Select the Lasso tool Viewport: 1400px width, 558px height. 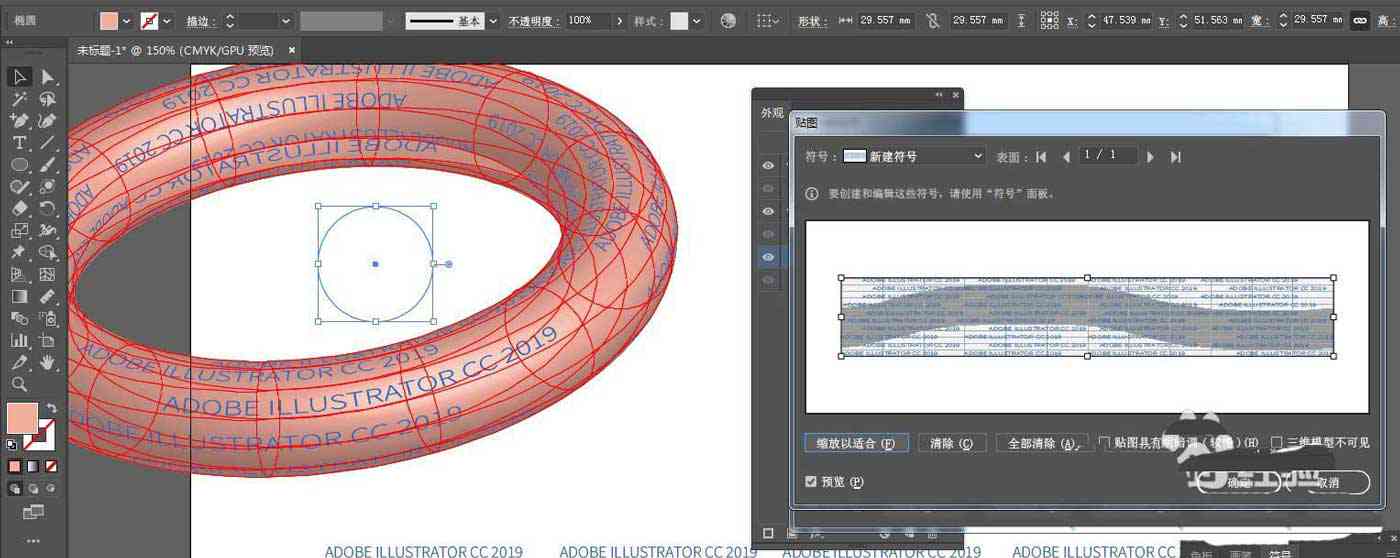(47, 99)
